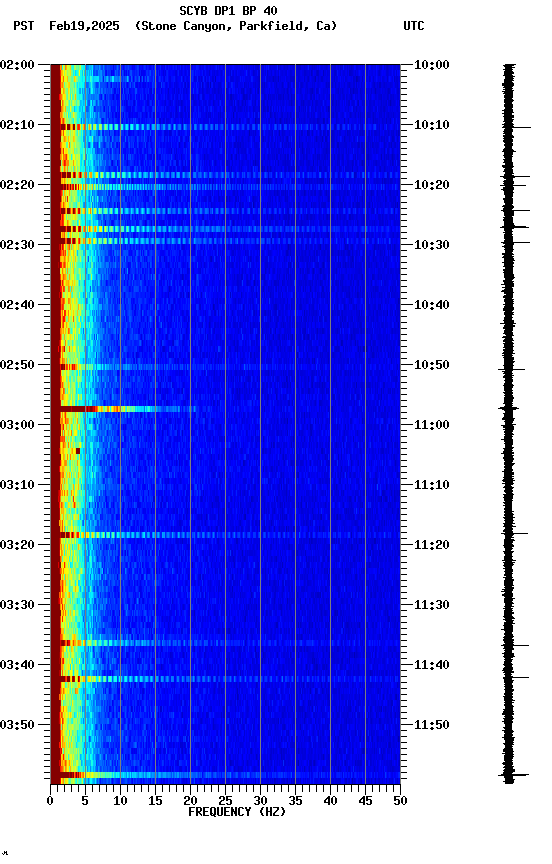Click the 45 Hz frequency tick label
Image resolution: width=552 pixels, height=864 pixels.
coord(365,801)
